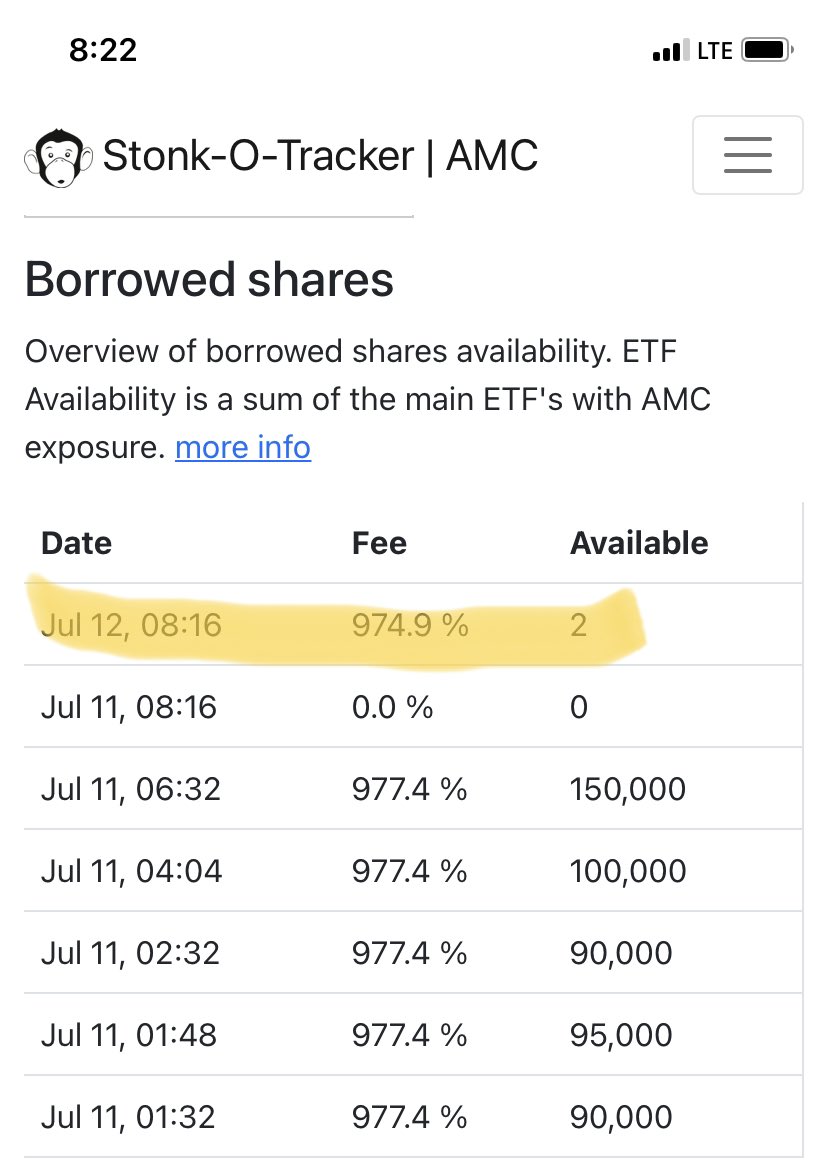The height and width of the screenshot is (1174, 828).
Task: Tap the LTE network indicator
Action: point(715,51)
